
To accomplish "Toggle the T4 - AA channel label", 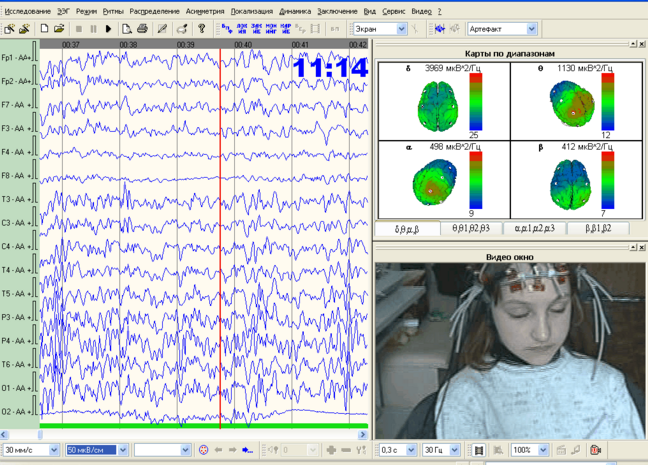I will pyautogui.click(x=16, y=270).
